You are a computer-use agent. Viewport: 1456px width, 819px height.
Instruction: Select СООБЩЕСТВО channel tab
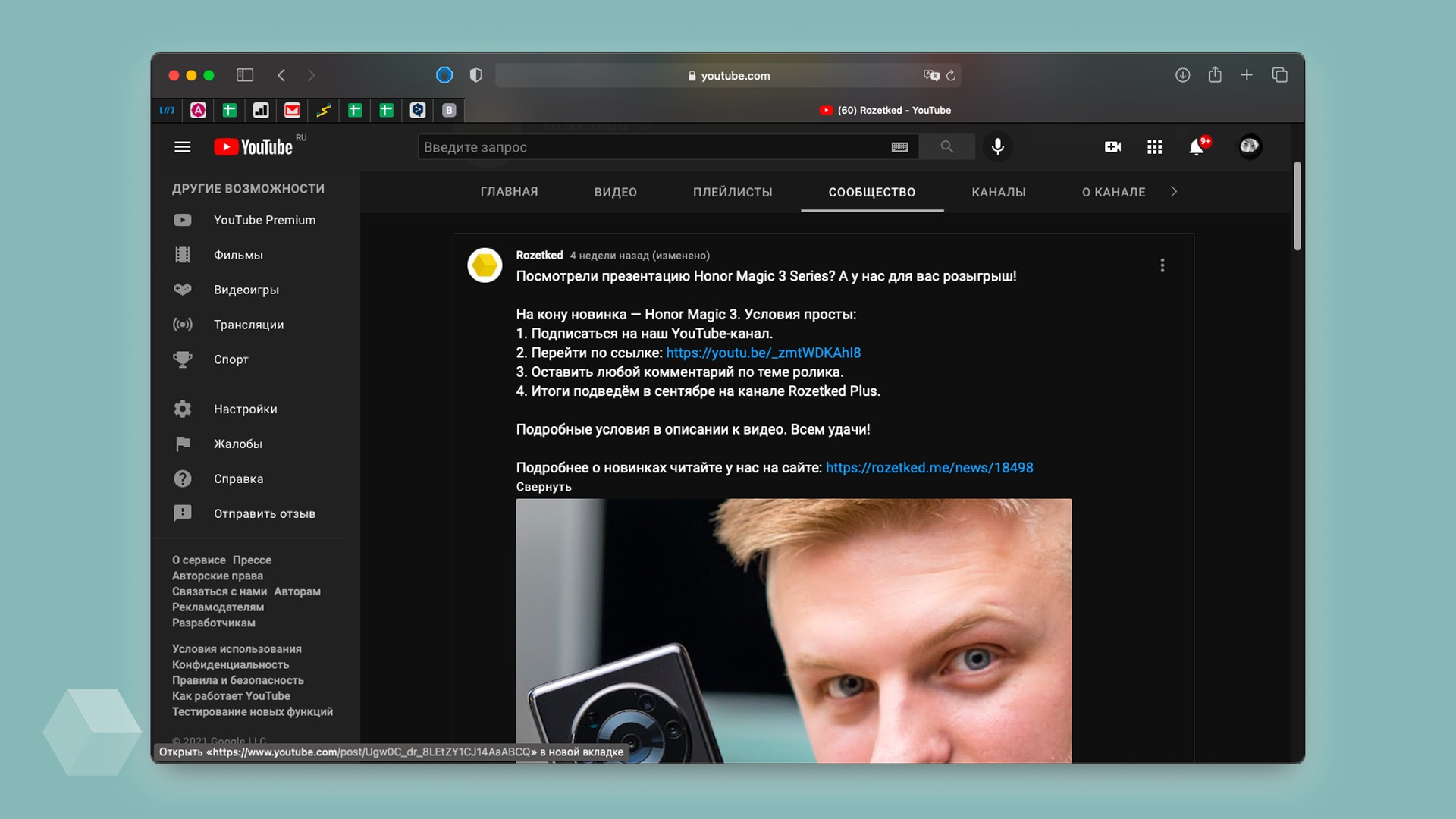tap(872, 192)
